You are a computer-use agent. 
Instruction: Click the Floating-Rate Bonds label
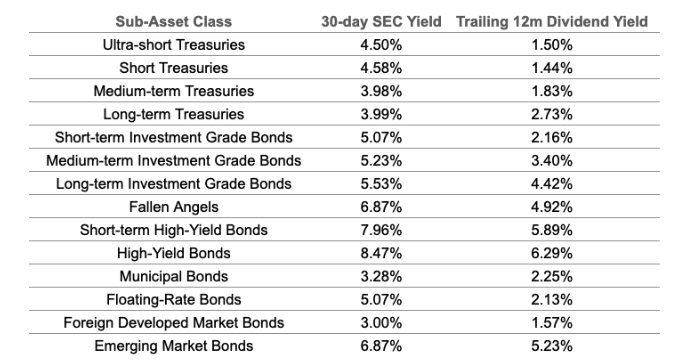(x=174, y=300)
